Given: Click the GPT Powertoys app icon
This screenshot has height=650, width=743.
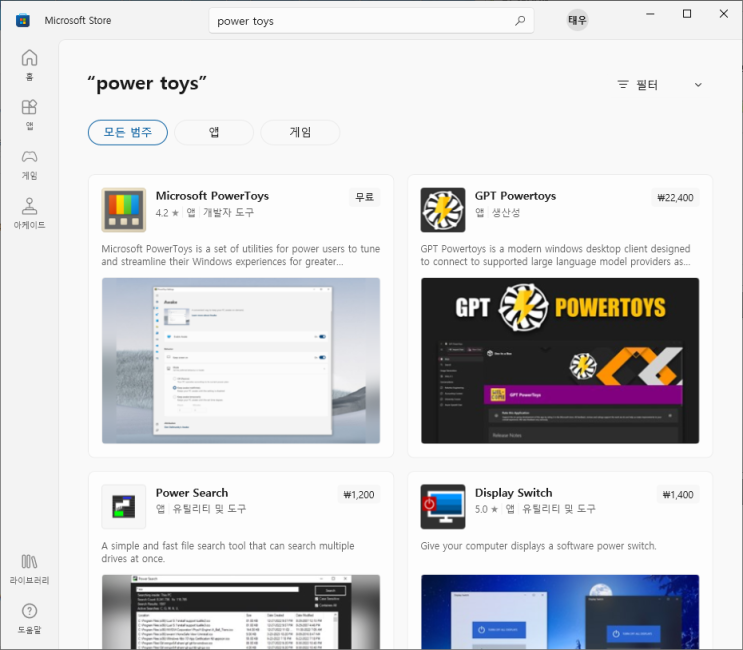Looking at the screenshot, I should [443, 209].
